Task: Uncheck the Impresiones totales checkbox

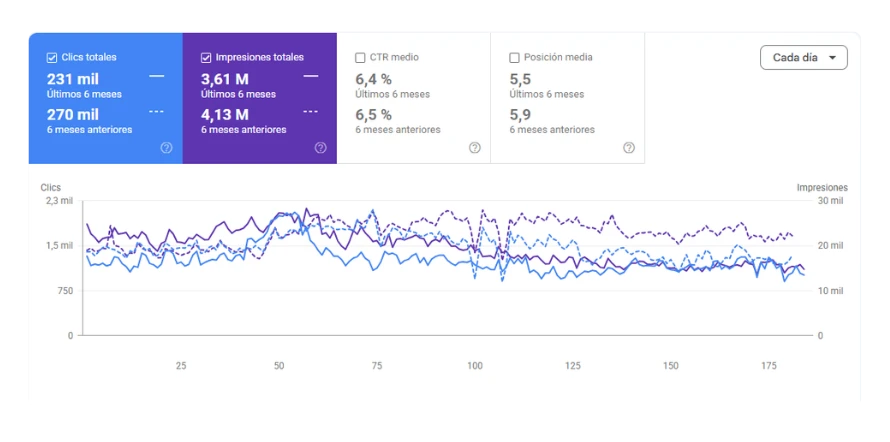Action: pos(206,58)
